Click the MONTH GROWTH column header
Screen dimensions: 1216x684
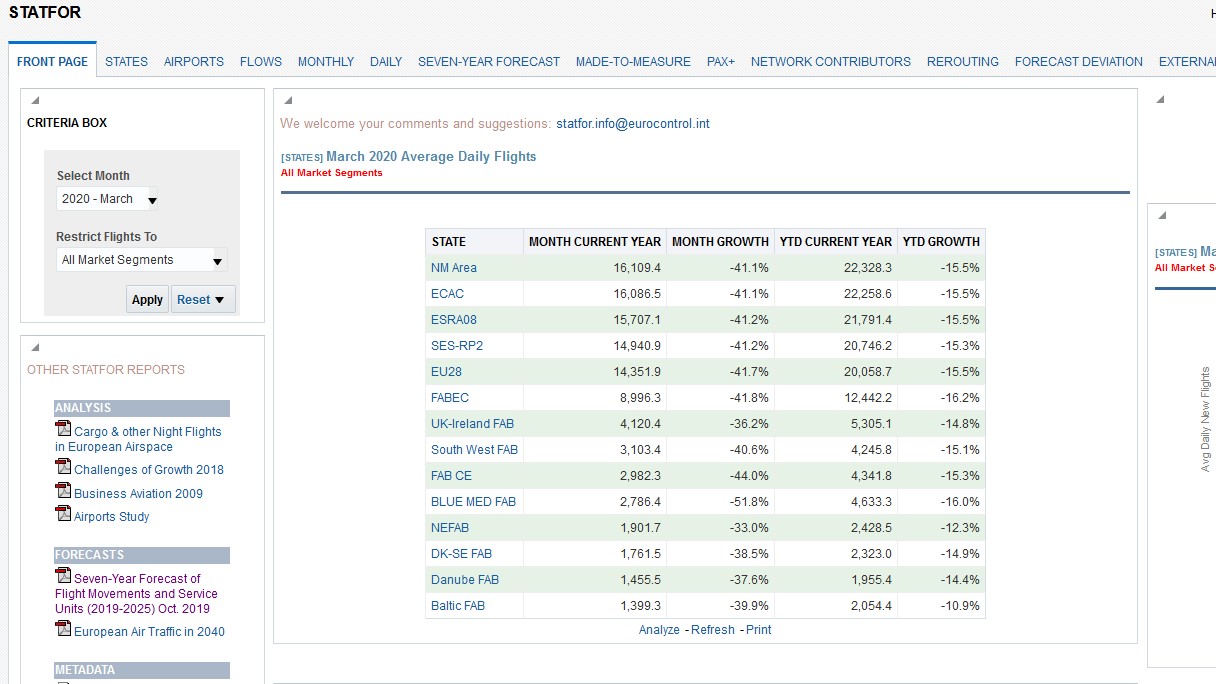(720, 242)
